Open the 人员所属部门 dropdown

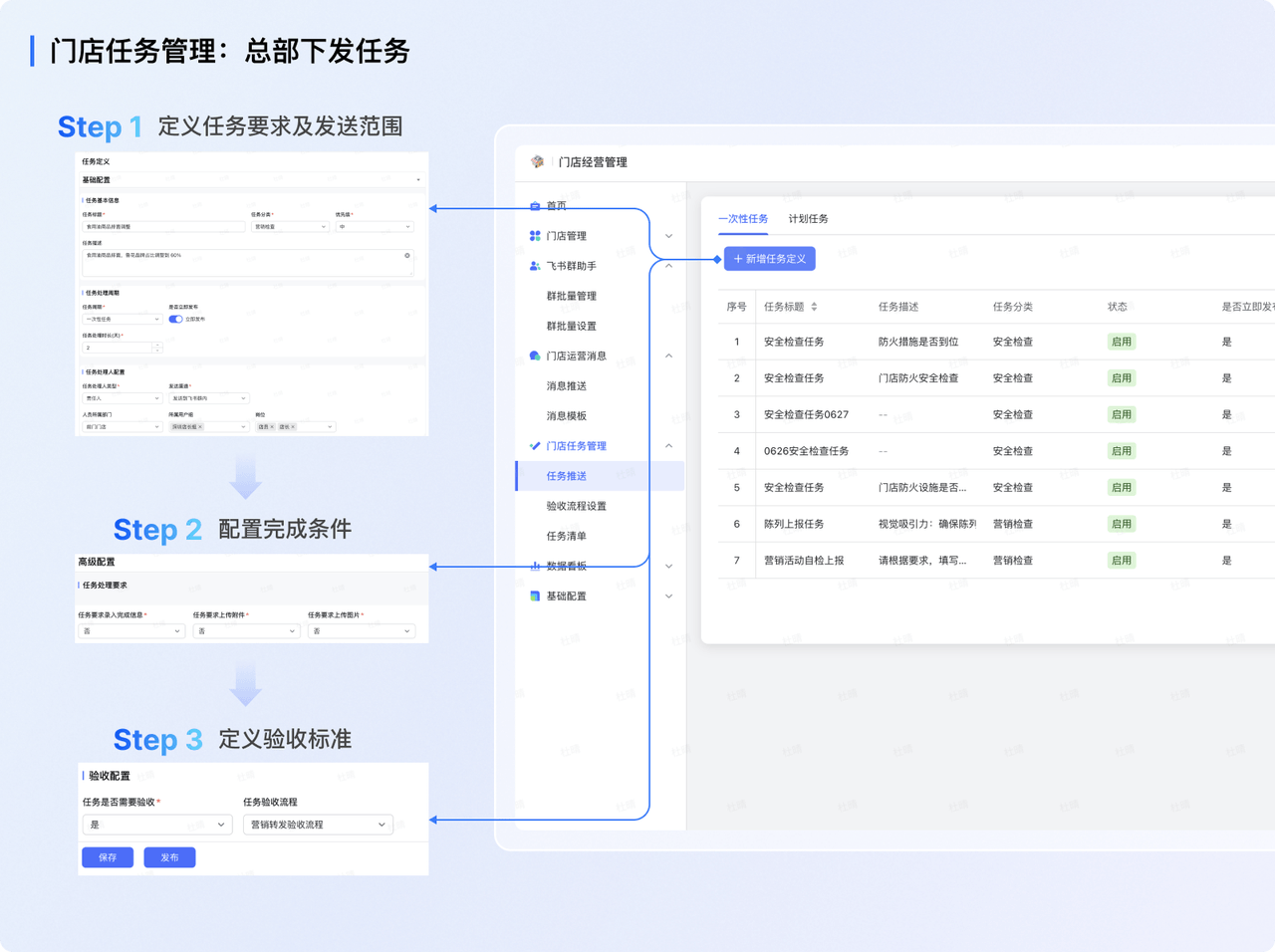(123, 426)
